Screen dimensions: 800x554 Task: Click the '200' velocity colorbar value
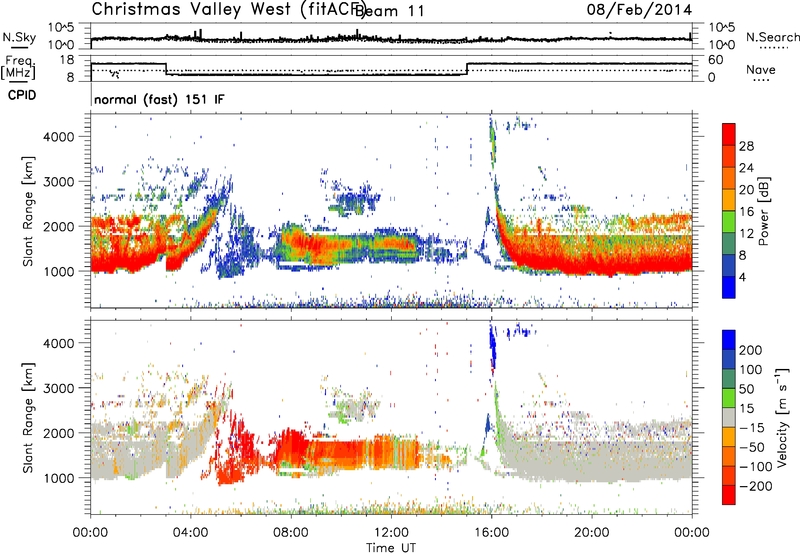[751, 350]
